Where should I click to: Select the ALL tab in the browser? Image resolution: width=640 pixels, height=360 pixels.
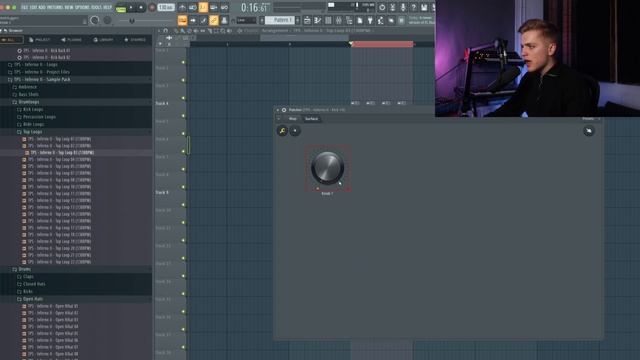click(11, 40)
